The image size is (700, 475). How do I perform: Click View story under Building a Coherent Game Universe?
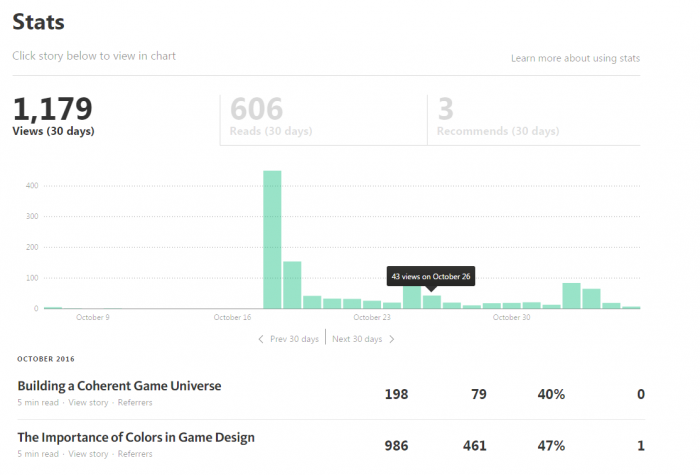(88, 403)
